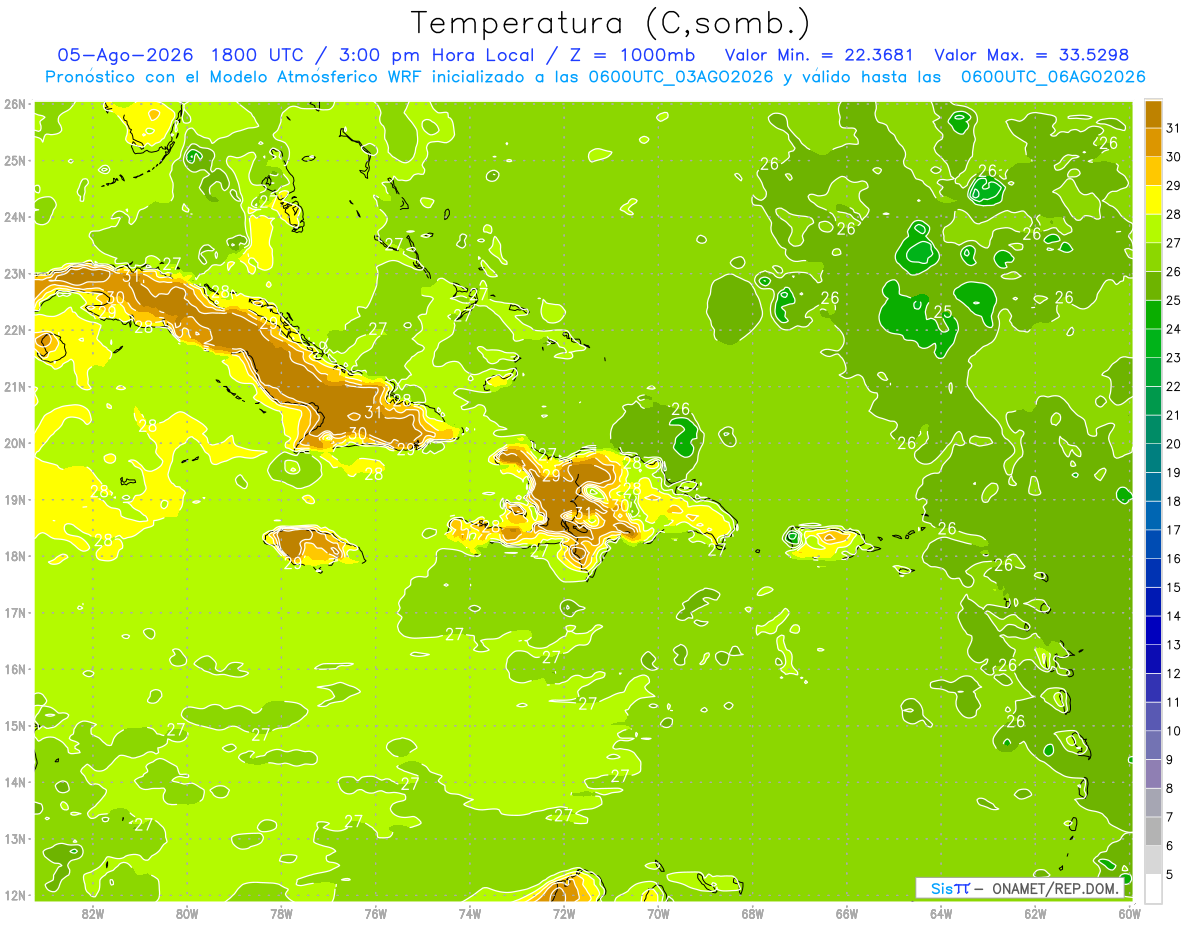The image size is (1200, 927).
Task: Click the dark green cool patch north of Hispaniola
Action: tap(684, 436)
